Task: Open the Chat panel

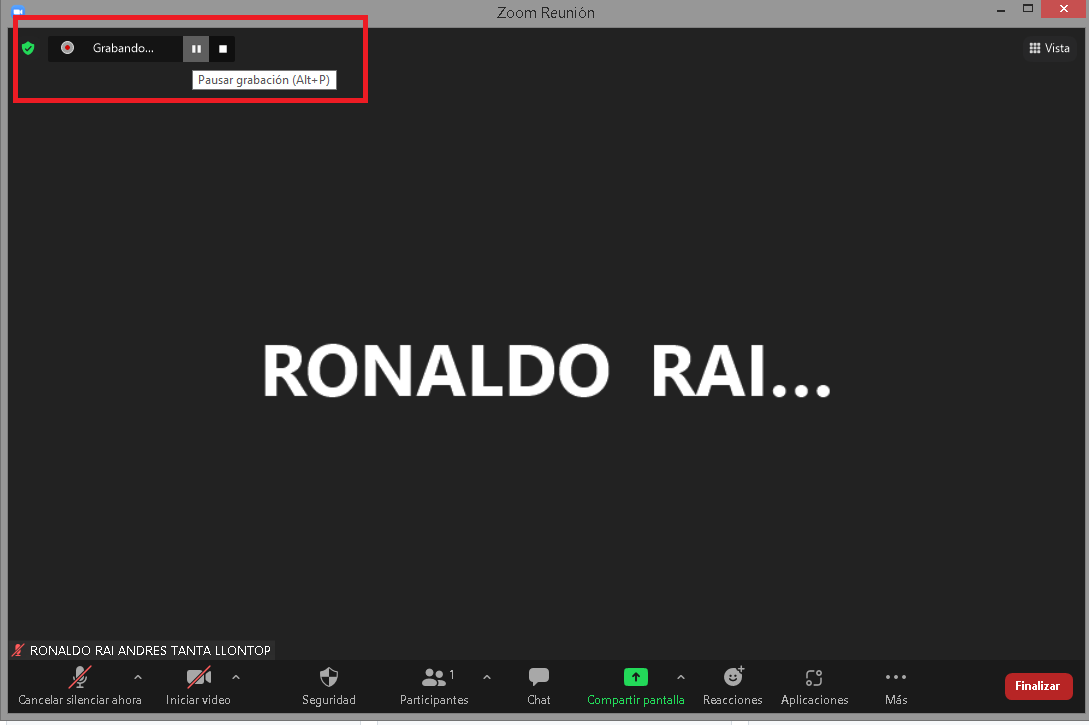Action: [x=538, y=686]
